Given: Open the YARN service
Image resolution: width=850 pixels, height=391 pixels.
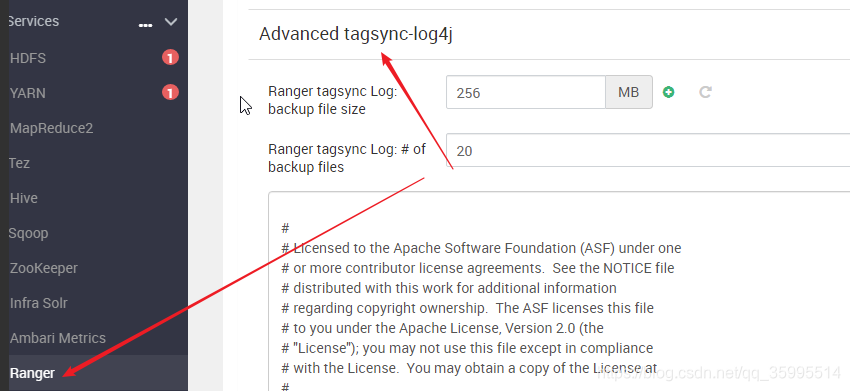Looking at the screenshot, I should 28,93.
